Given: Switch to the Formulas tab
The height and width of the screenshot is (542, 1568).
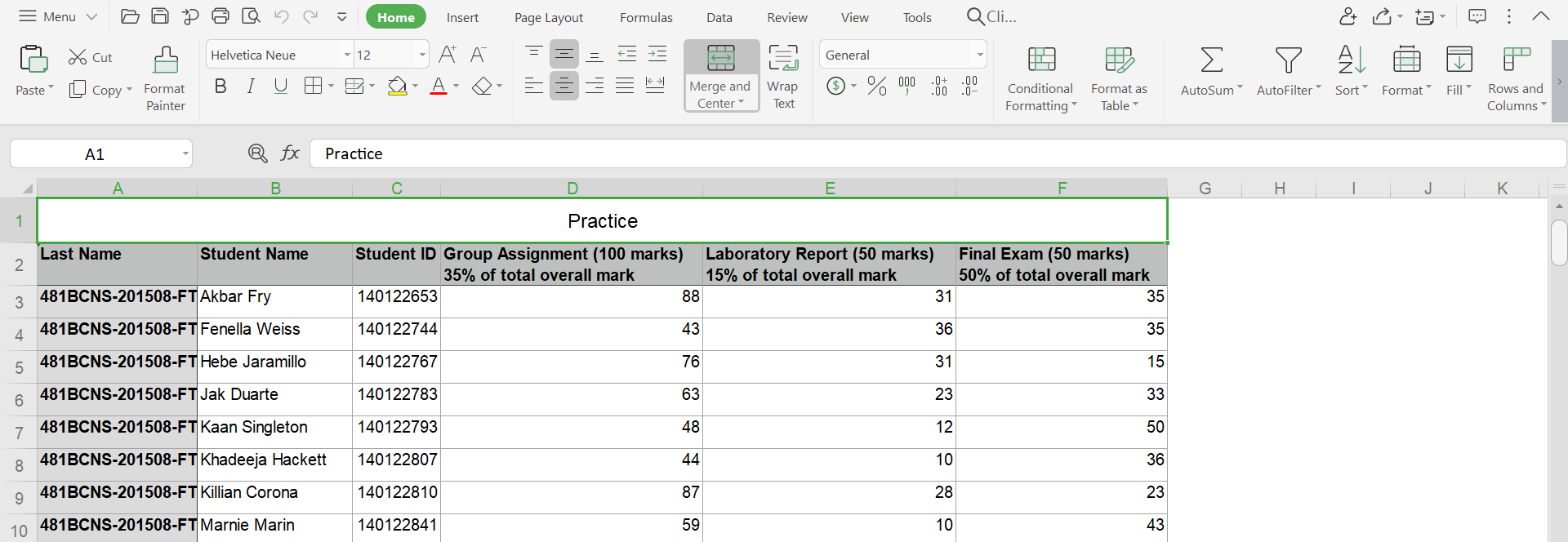Looking at the screenshot, I should (x=646, y=17).
